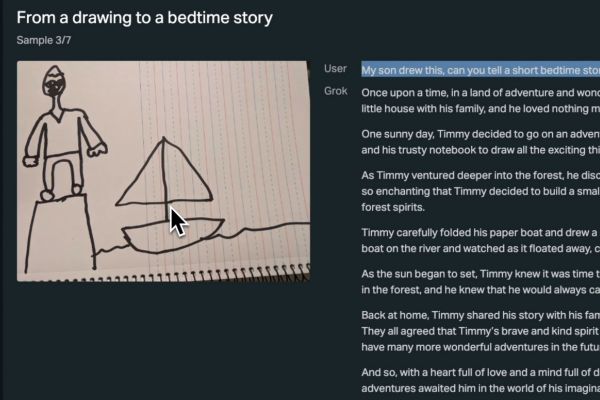Click the "One sunny day, Timmy decided" paragraph
Screen dimensions: 600x400
(x=480, y=142)
